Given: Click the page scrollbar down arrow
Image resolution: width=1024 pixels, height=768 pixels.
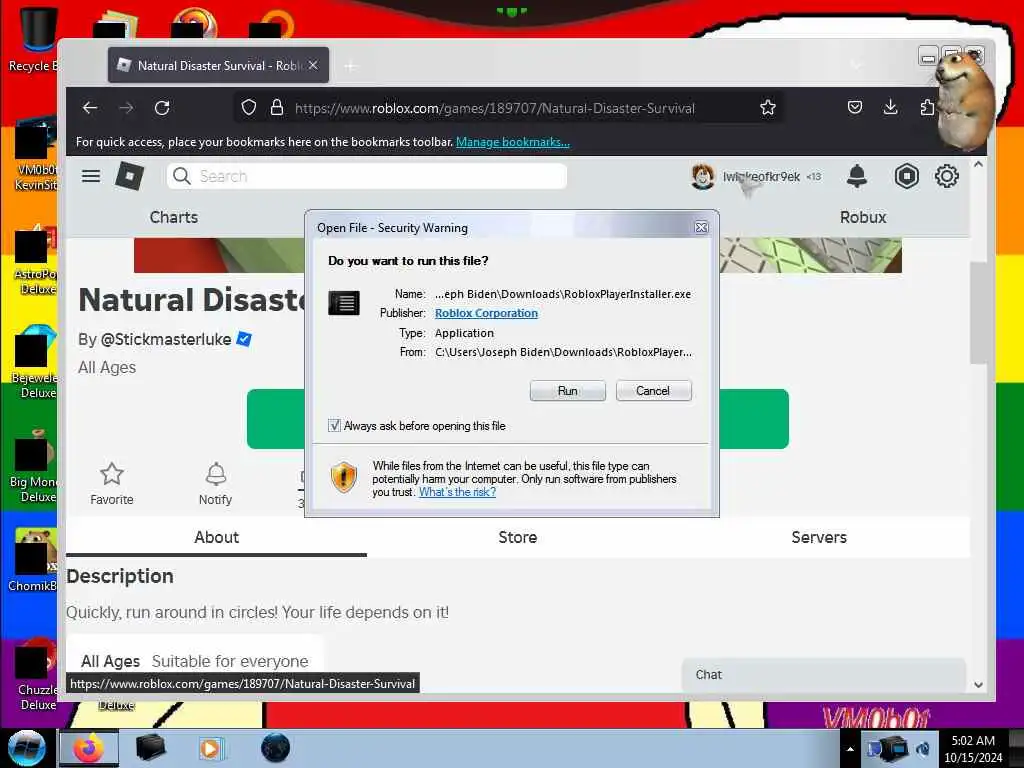Looking at the screenshot, I should pyautogui.click(x=978, y=685).
